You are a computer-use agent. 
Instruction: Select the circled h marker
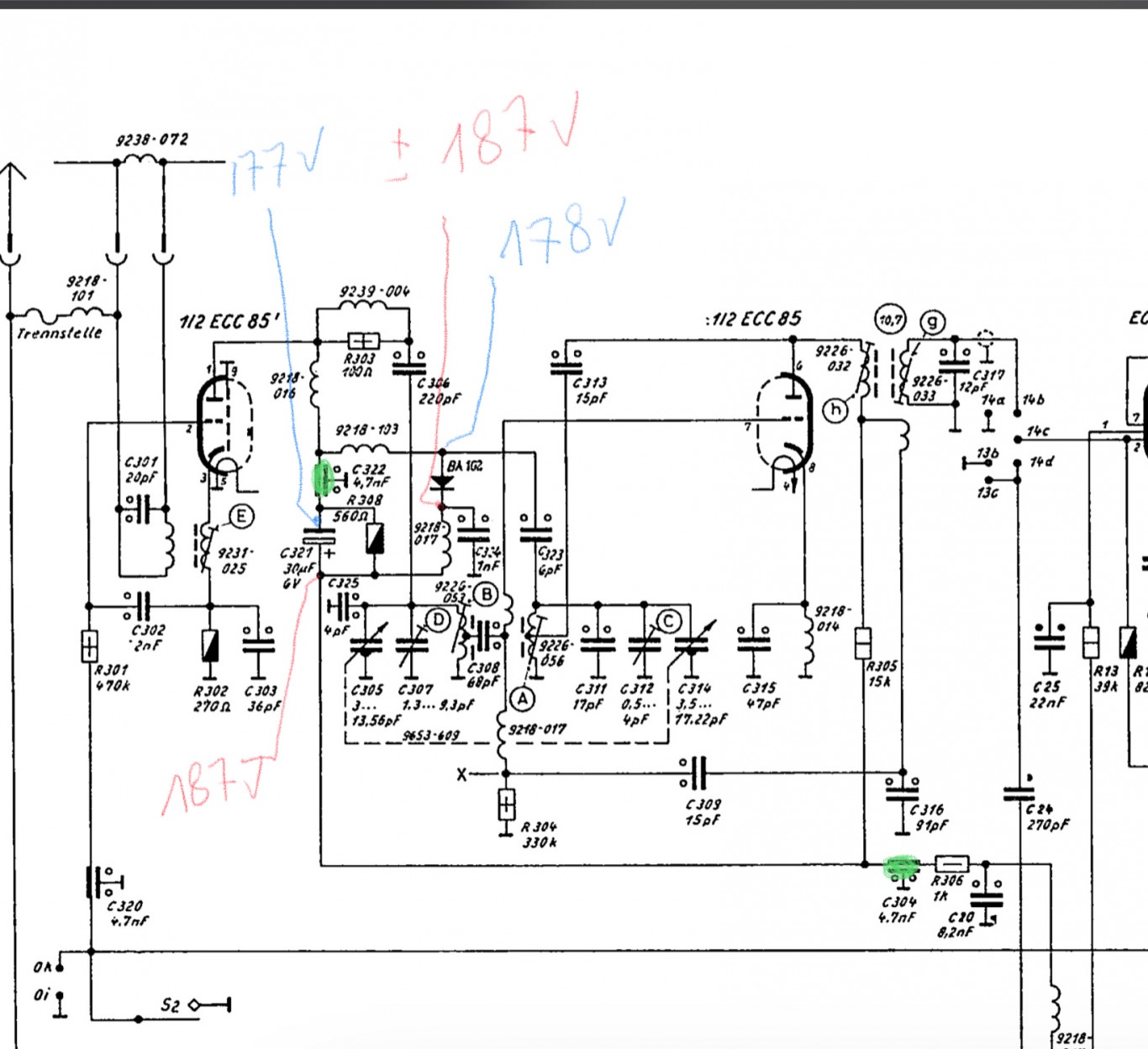point(835,409)
